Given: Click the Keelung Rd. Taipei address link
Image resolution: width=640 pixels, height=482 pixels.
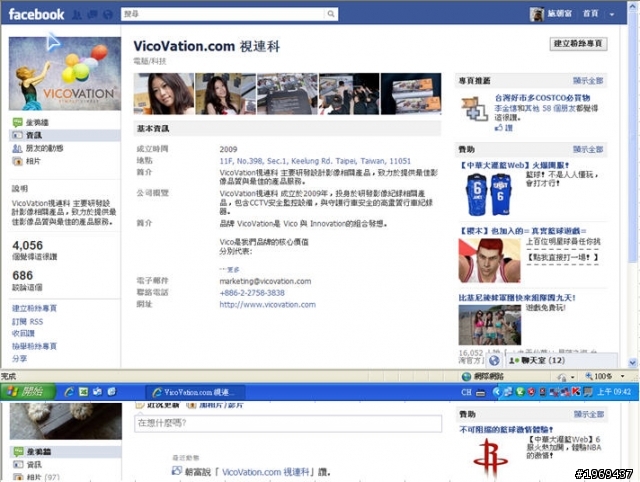Looking at the screenshot, I should (315, 161).
